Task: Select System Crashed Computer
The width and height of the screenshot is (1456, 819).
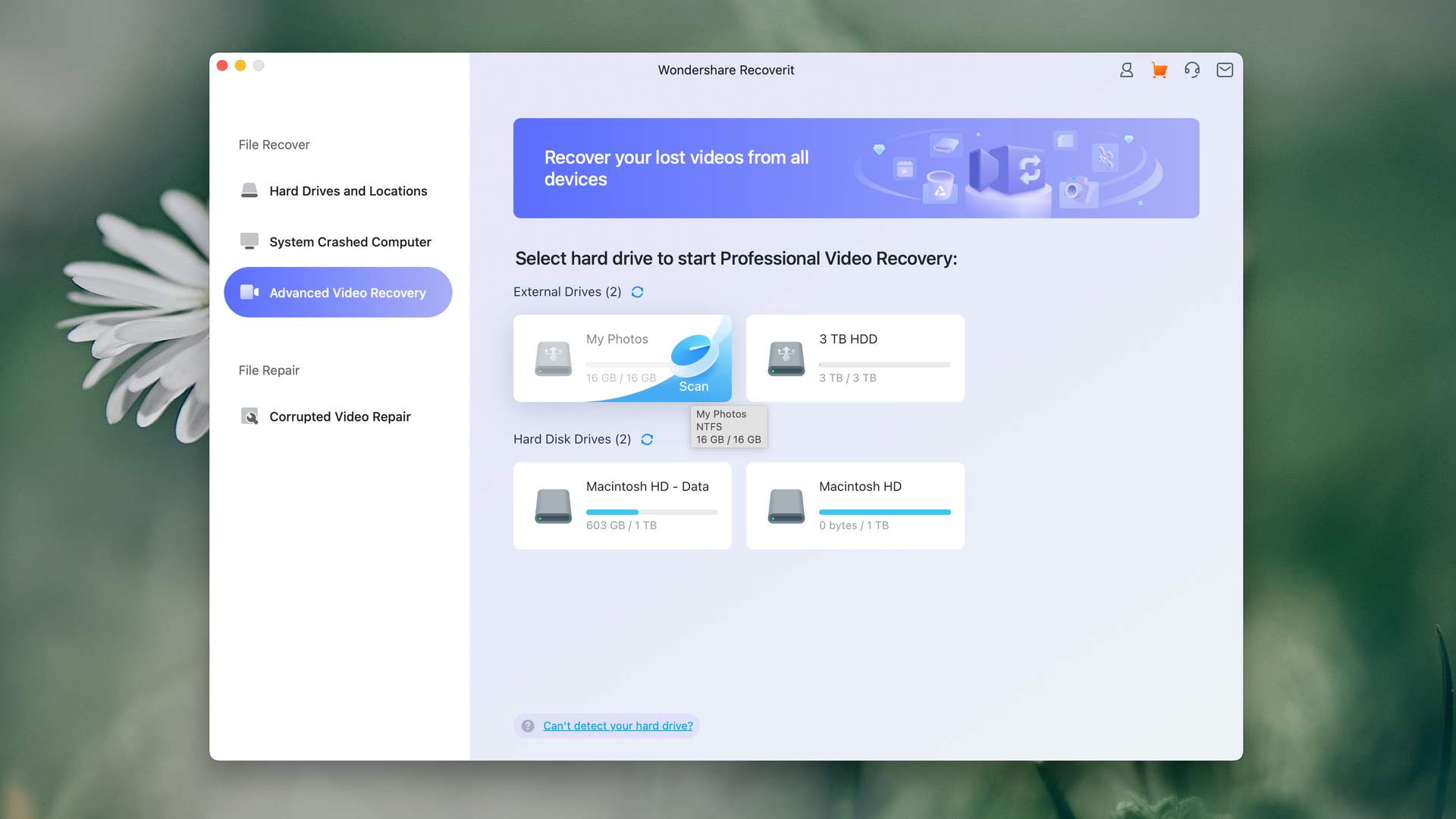Action: click(x=337, y=242)
